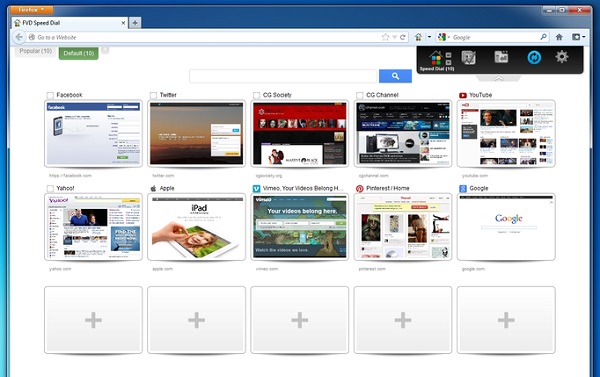Click the Firefox Home toolbar button
Screen dimensions: 600x377
click(559, 37)
